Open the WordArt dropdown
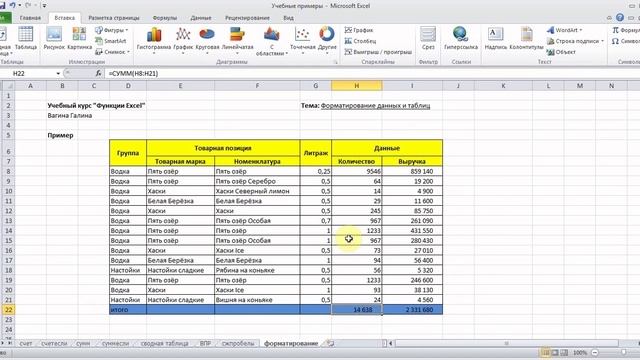 click(564, 30)
